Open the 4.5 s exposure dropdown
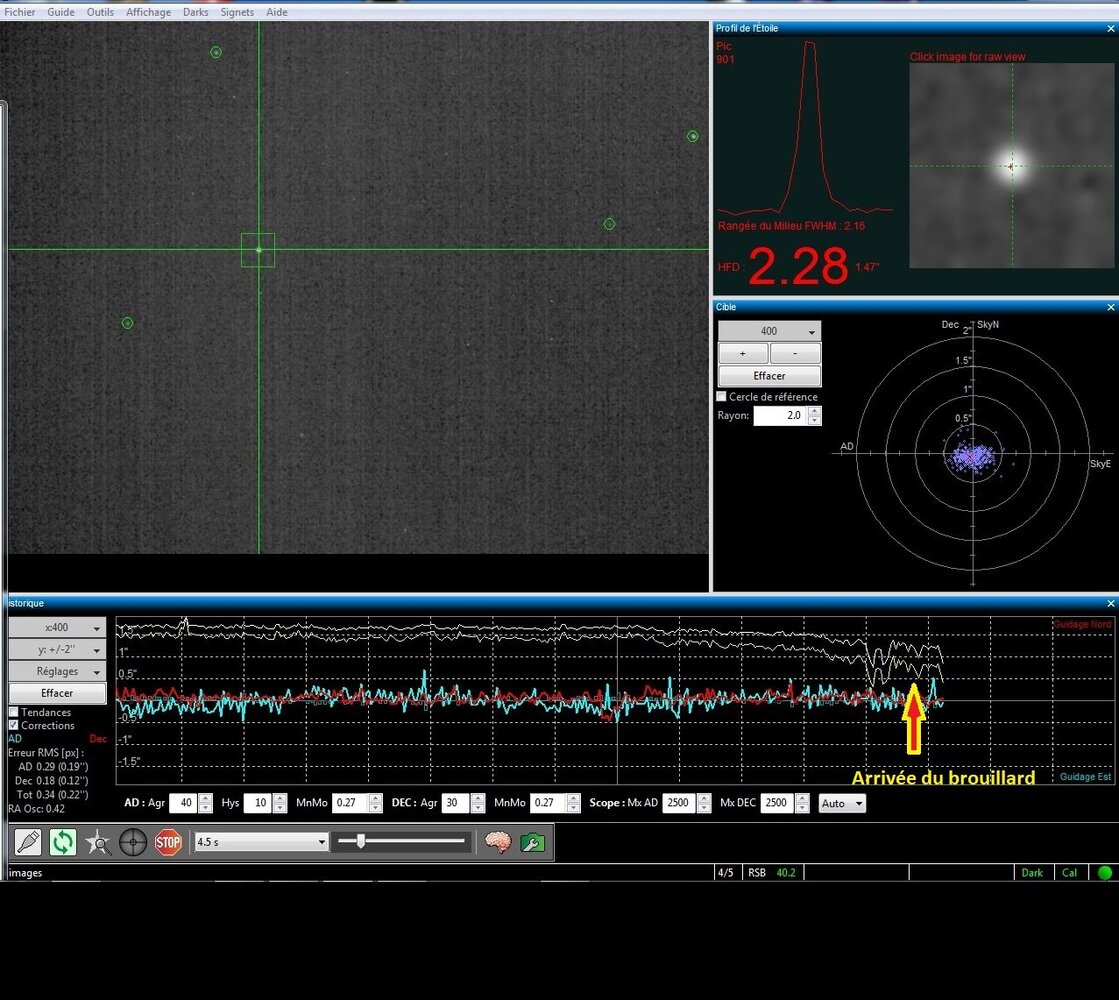This screenshot has height=1000, width=1119. pyautogui.click(x=261, y=842)
